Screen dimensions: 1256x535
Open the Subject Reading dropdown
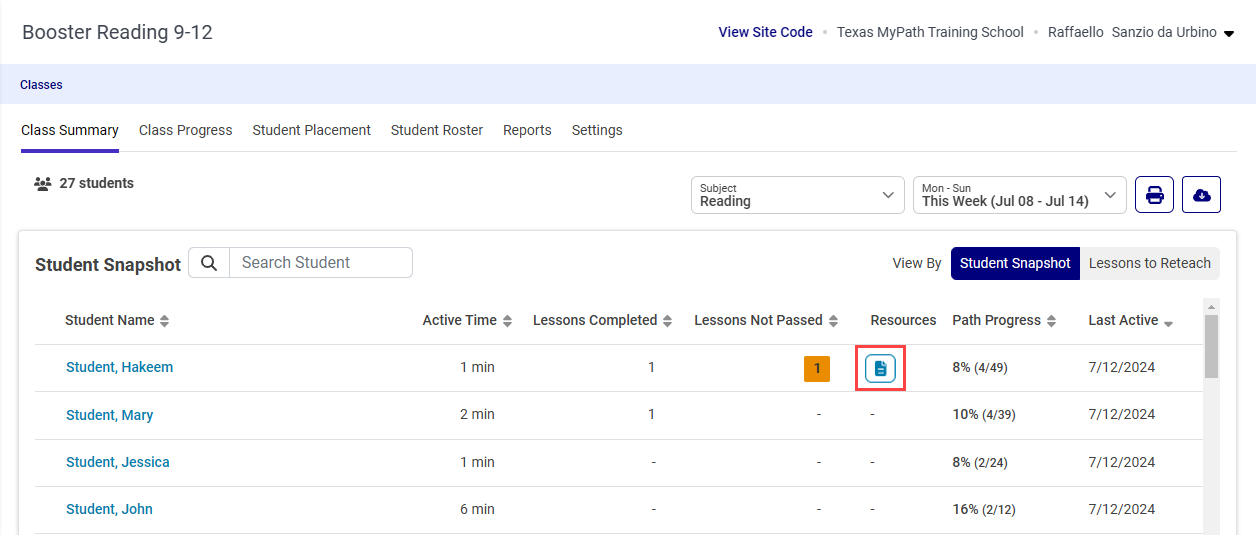797,195
